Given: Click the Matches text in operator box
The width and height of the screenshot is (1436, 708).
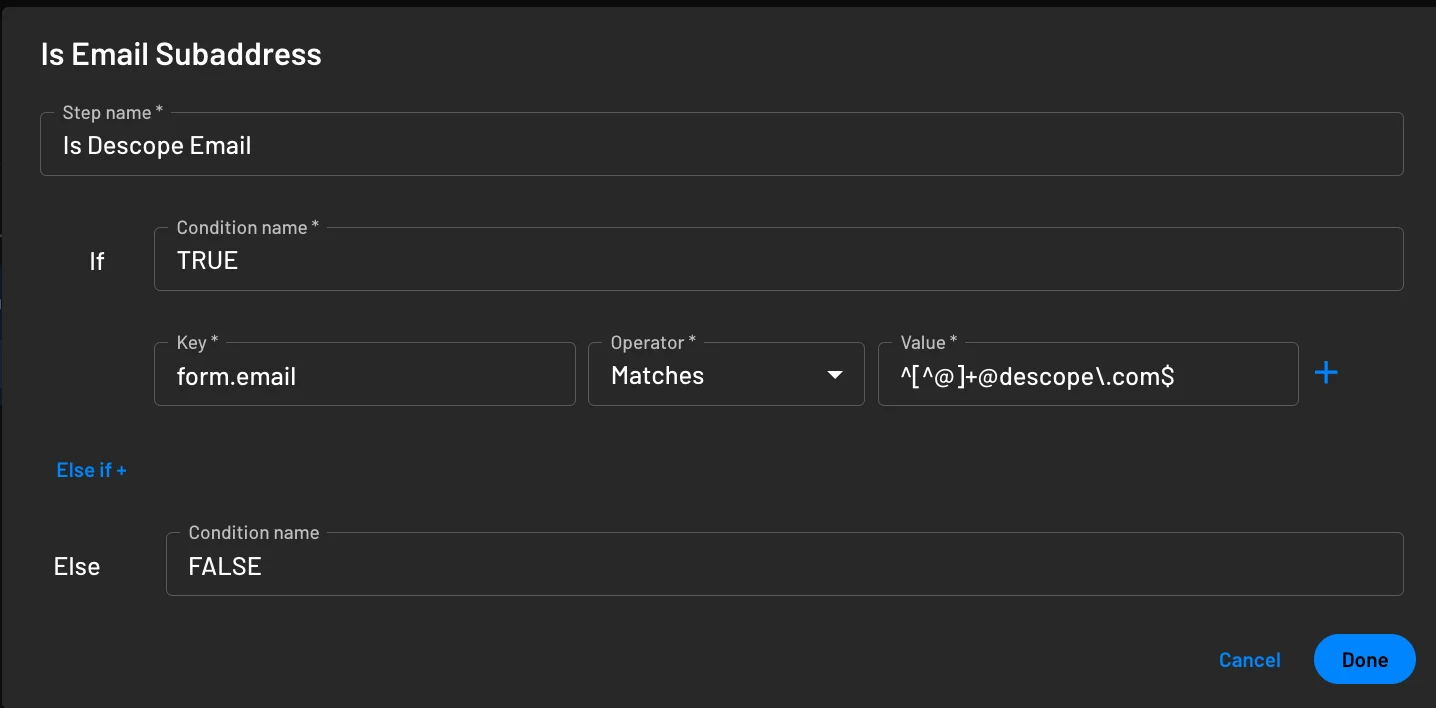Looking at the screenshot, I should tap(657, 375).
